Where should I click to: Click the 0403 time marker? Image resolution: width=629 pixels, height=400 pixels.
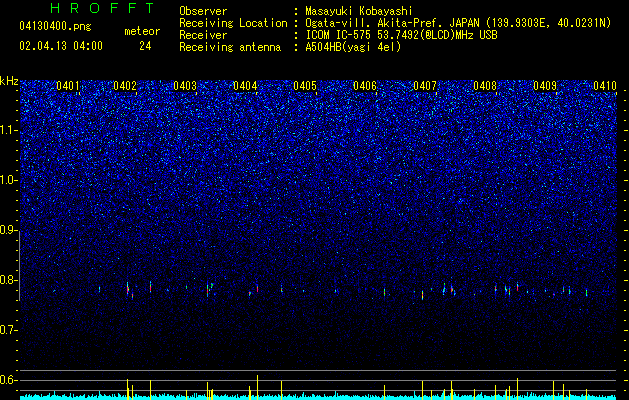[185, 86]
